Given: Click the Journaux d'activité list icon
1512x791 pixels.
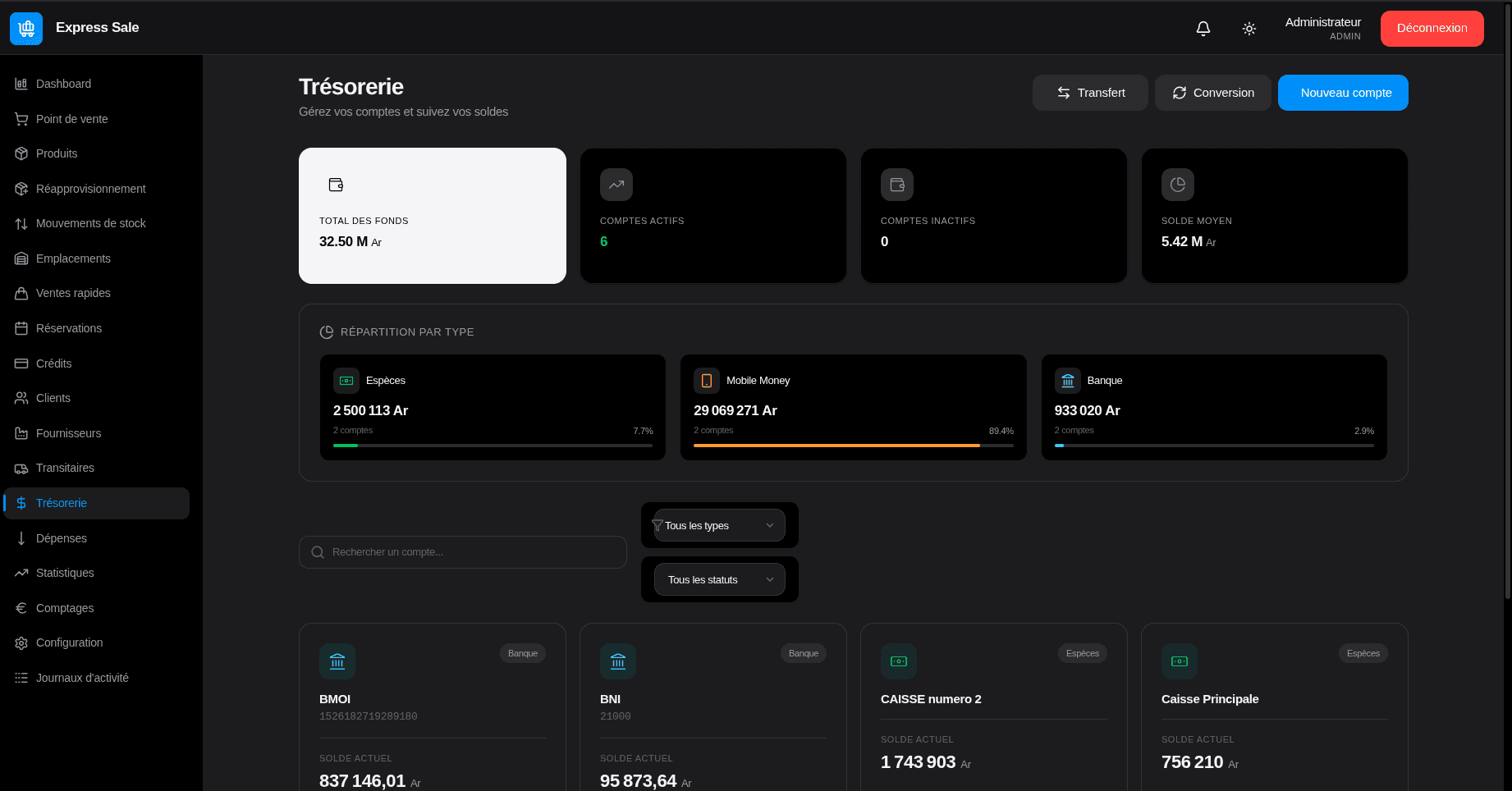Looking at the screenshot, I should [x=21, y=678].
